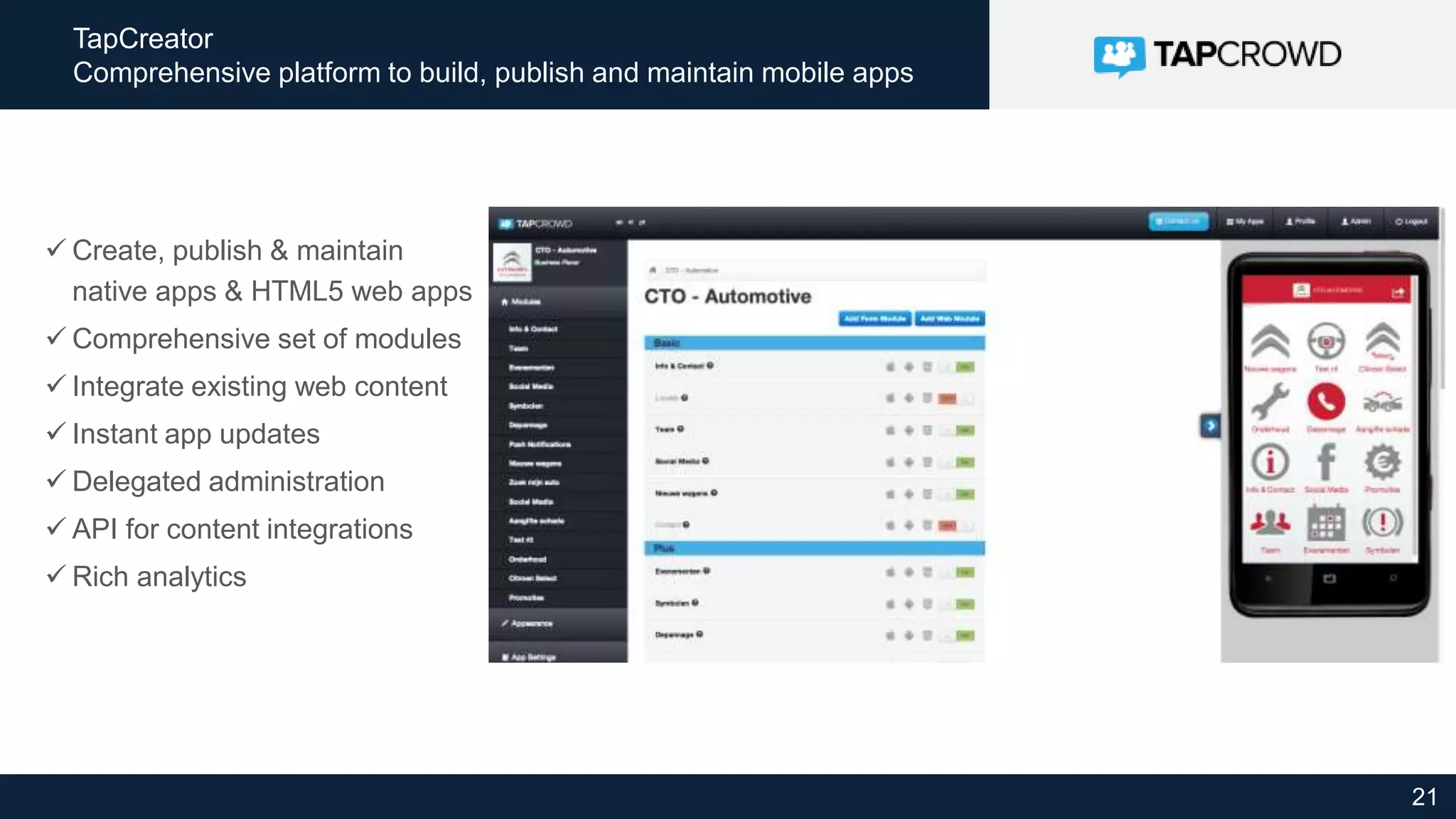Screen dimensions: 1456x819
Task: Click the home icon in the breadcrumb
Action: coord(652,270)
